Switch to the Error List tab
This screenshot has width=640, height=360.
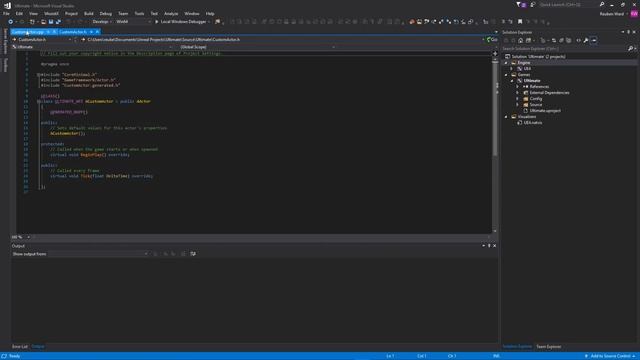coord(20,347)
